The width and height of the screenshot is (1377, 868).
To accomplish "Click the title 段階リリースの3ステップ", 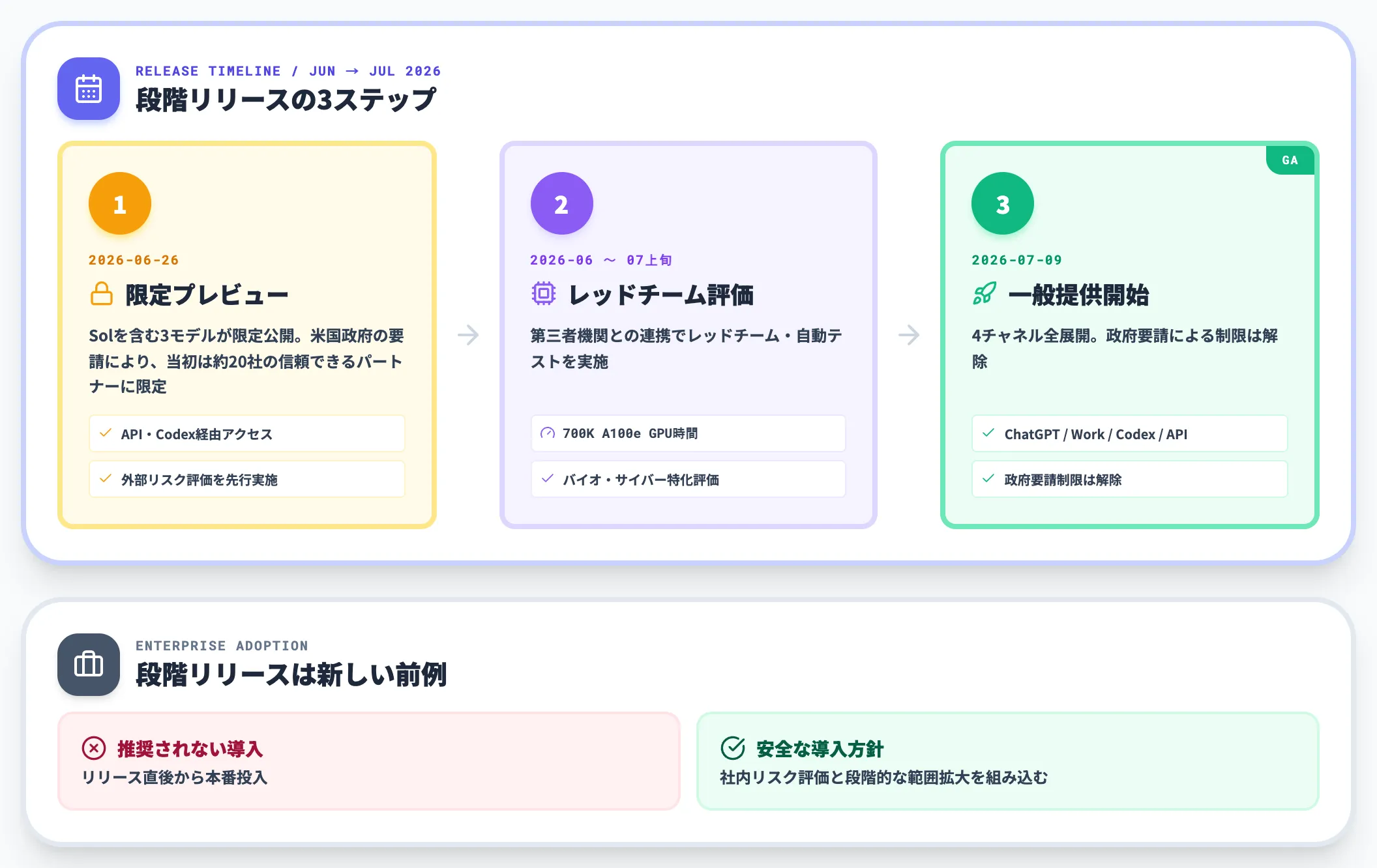I will click(286, 100).
